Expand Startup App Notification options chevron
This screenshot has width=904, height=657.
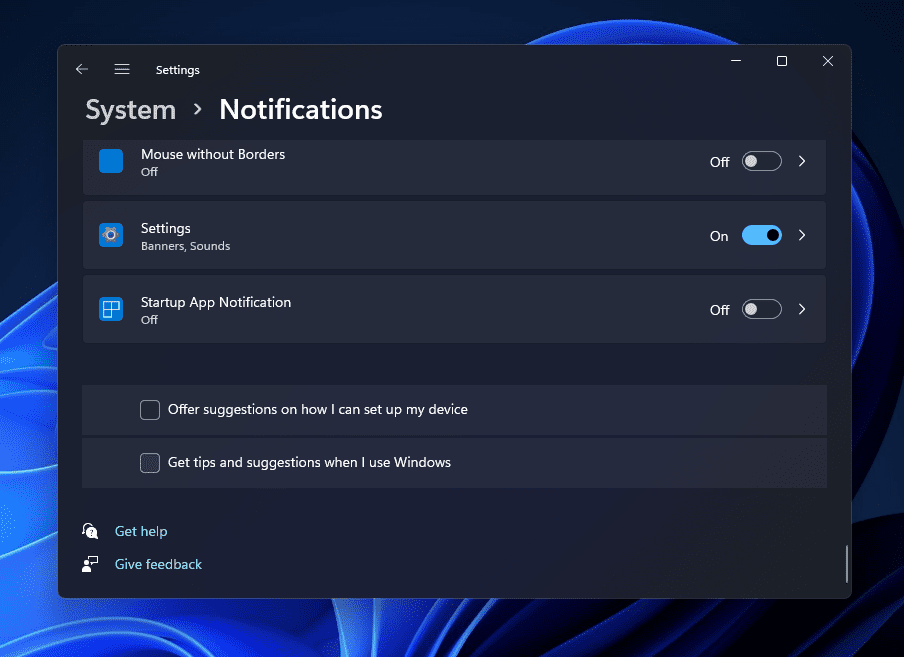[x=802, y=309]
